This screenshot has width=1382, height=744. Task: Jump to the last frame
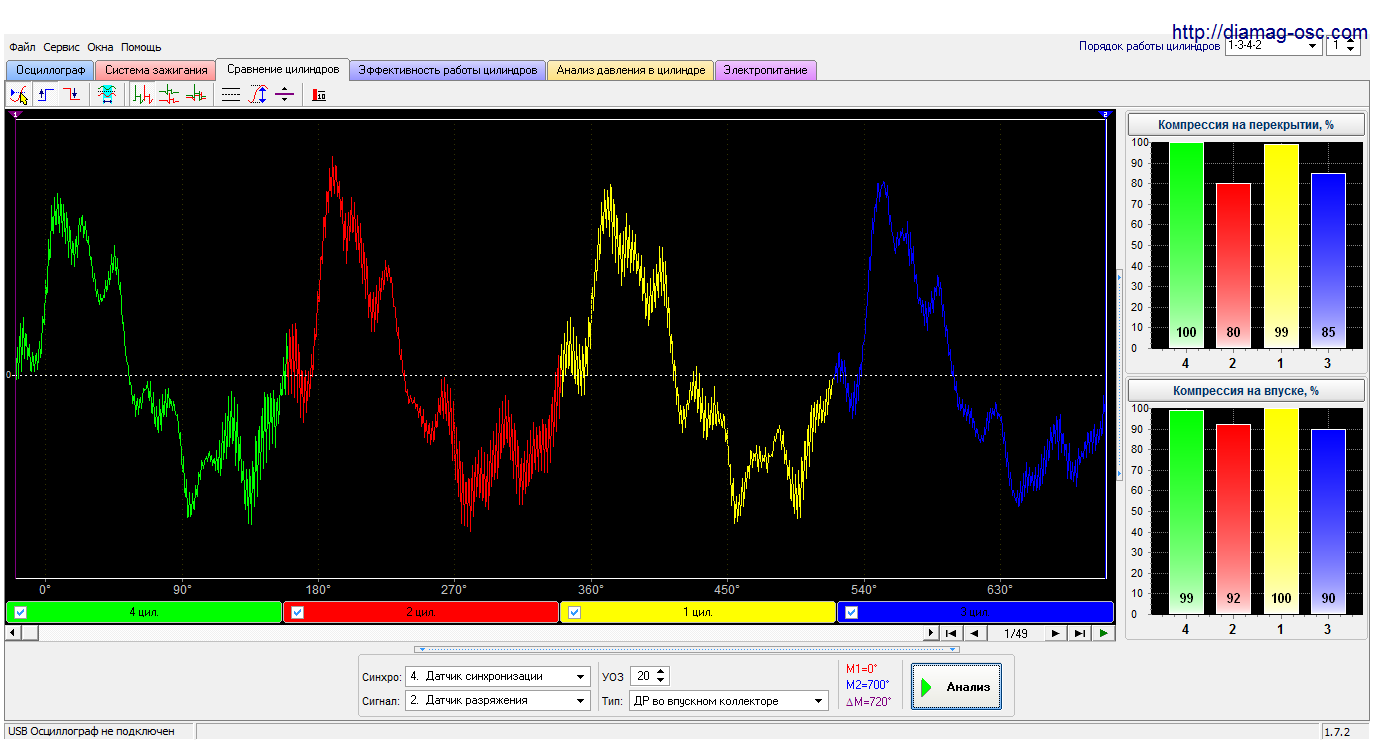1079,633
